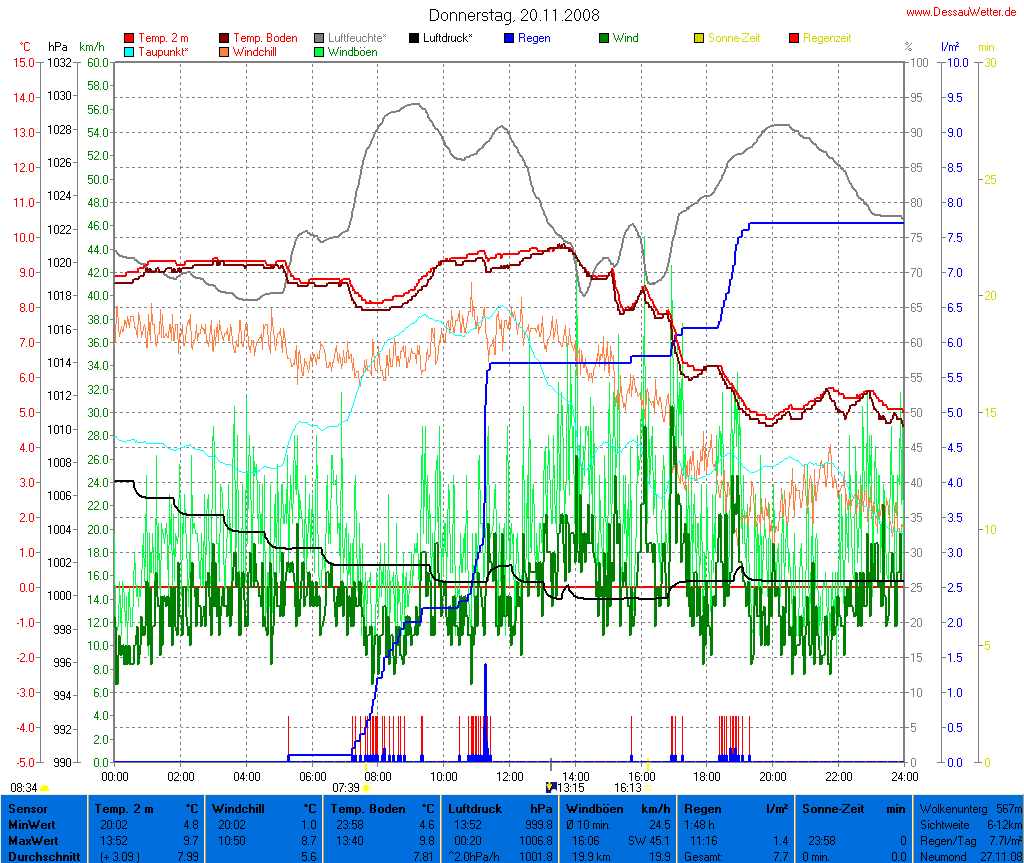Click the red Regenzeit legend square
Screen dimensions: 1024x863
click(794, 38)
